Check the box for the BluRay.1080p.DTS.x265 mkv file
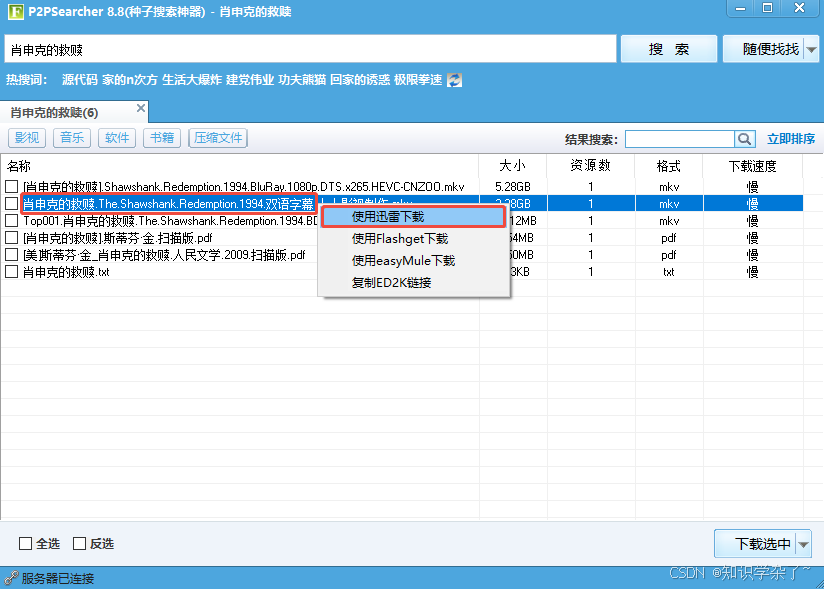 tap(12, 186)
